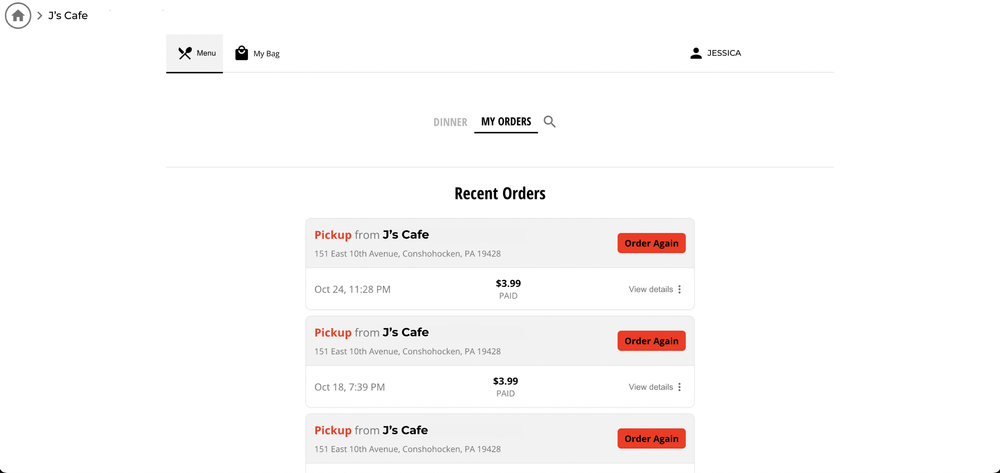View details of Oct 24 order
This screenshot has width=1000, height=473.
click(x=651, y=289)
